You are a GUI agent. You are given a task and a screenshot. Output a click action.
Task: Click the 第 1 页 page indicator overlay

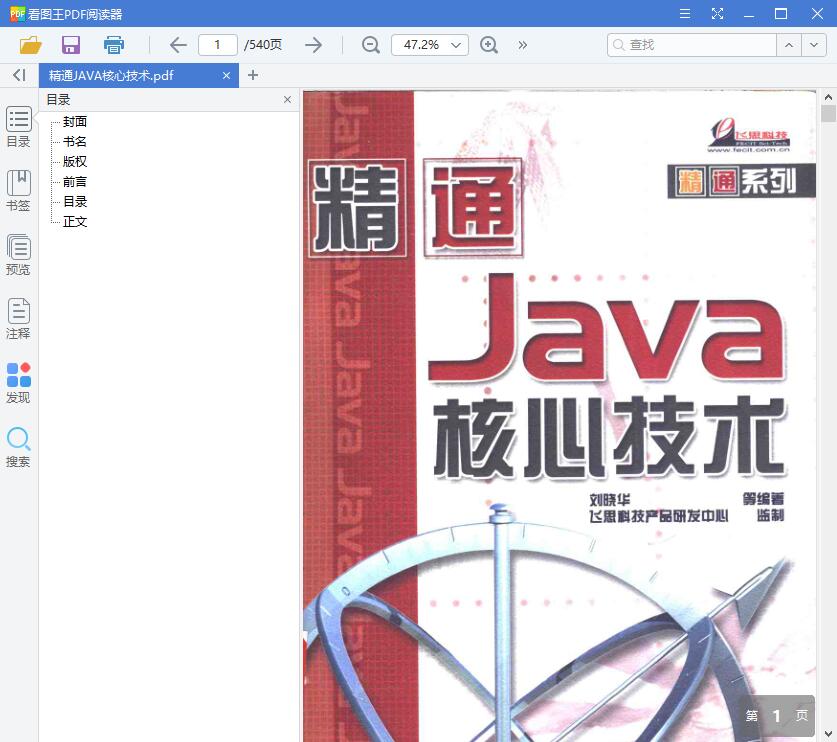click(x=777, y=716)
